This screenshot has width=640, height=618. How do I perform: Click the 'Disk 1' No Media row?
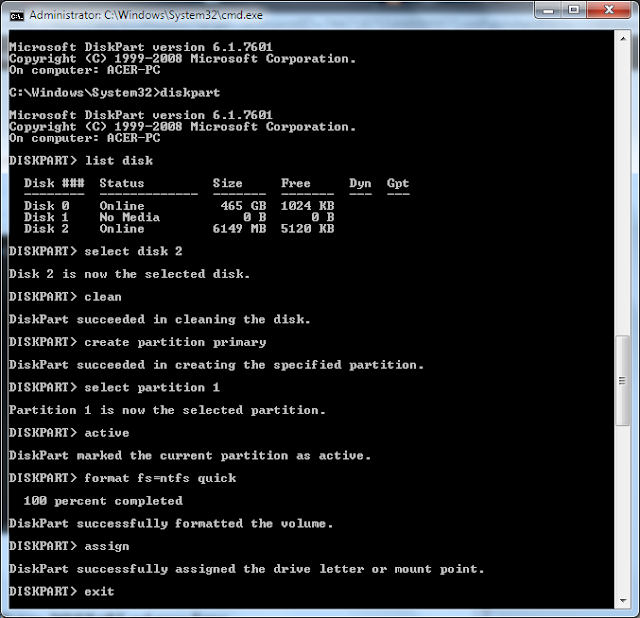point(179,217)
